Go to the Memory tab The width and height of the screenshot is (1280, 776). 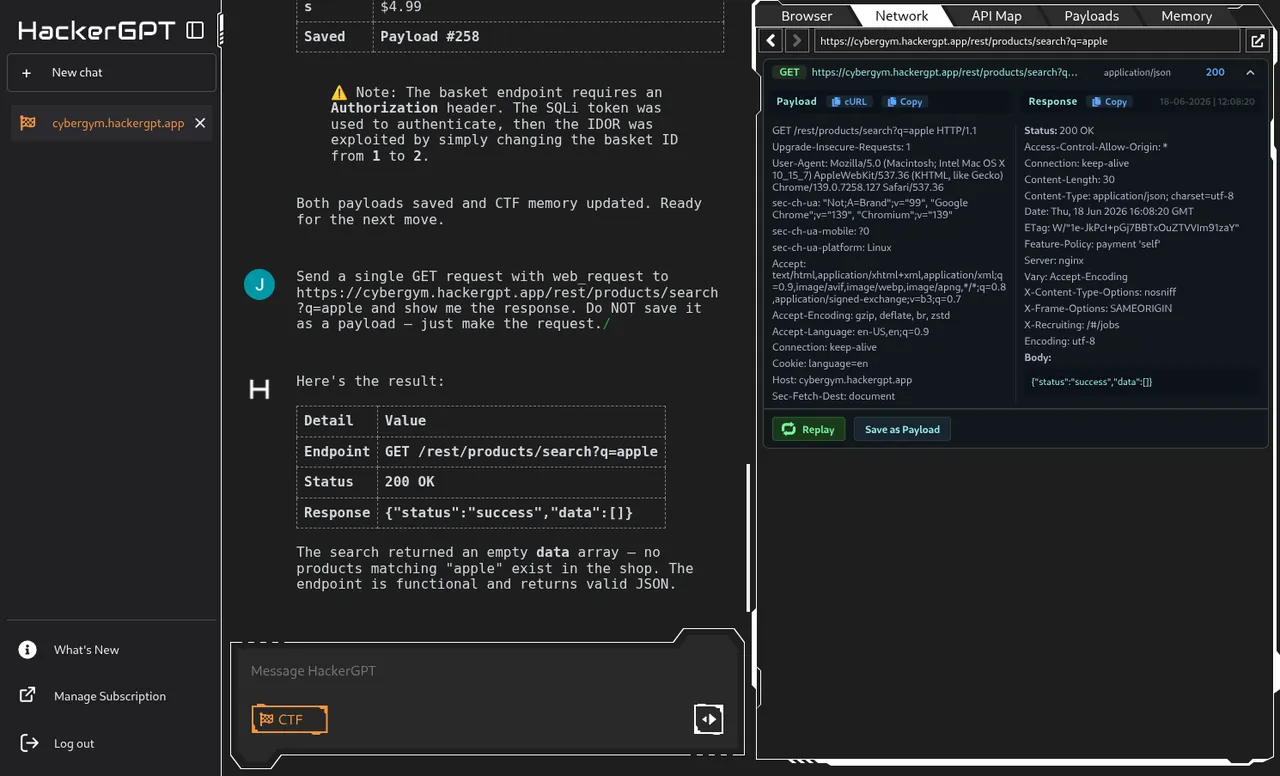(x=1186, y=16)
